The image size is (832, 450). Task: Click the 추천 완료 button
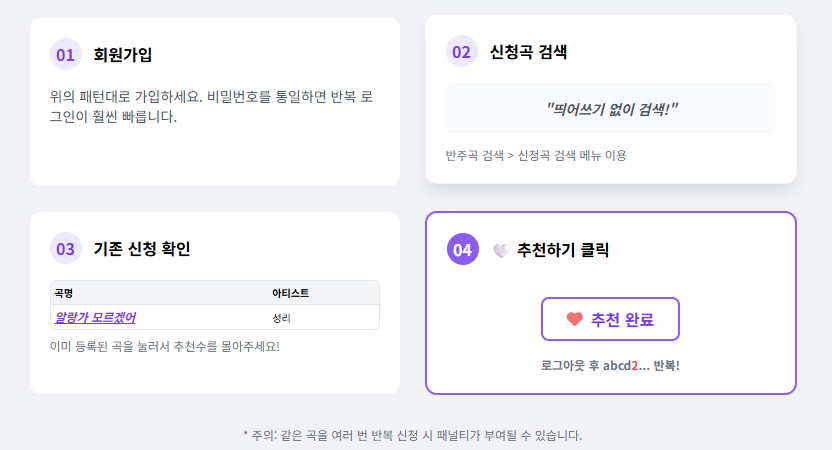coord(610,319)
